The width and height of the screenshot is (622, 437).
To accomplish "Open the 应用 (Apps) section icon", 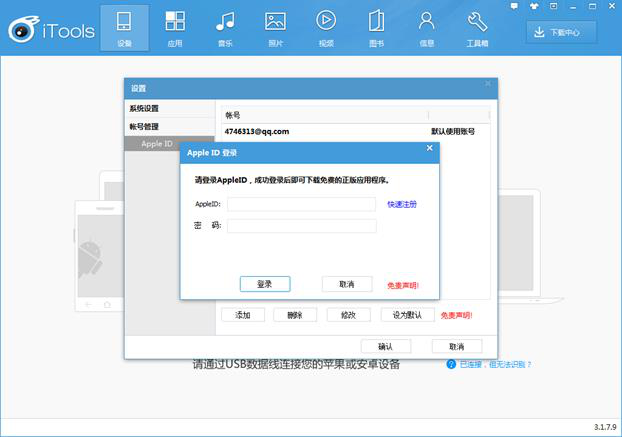I will [175, 21].
